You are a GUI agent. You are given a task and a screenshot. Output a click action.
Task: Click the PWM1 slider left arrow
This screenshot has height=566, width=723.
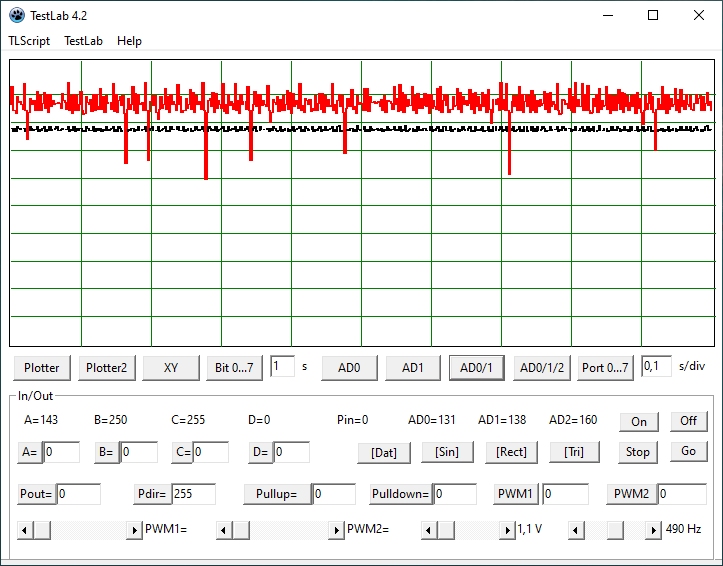pos(25,530)
